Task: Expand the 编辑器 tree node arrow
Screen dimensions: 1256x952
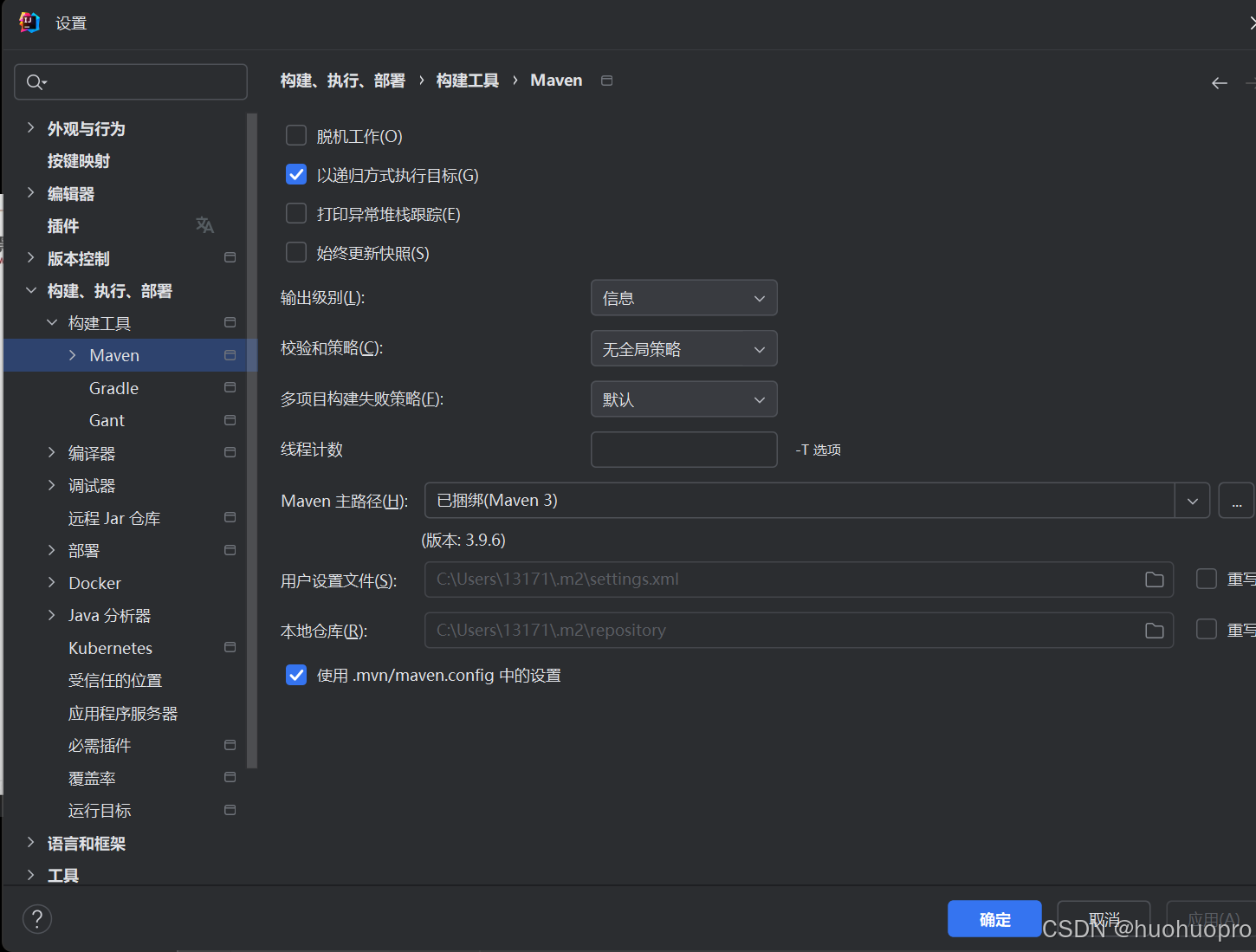Action: (30, 193)
